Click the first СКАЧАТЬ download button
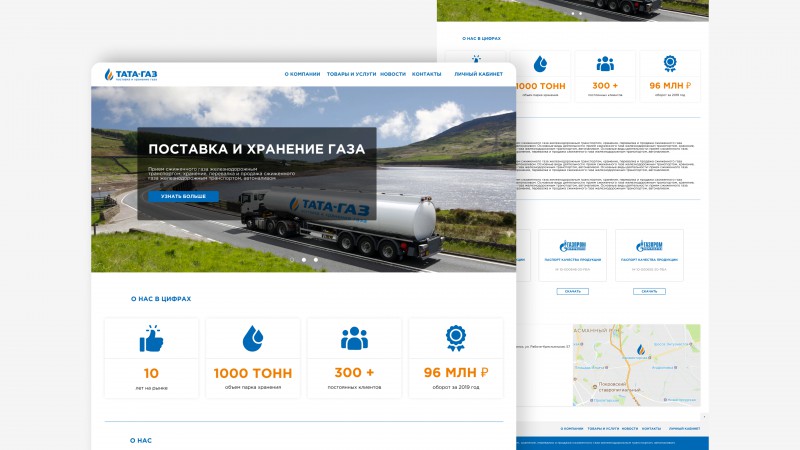800x450 pixels. [x=572, y=291]
